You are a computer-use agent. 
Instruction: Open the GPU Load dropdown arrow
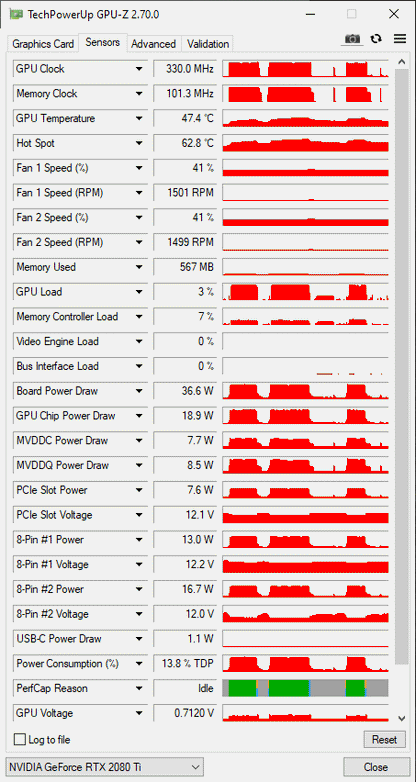coord(139,292)
